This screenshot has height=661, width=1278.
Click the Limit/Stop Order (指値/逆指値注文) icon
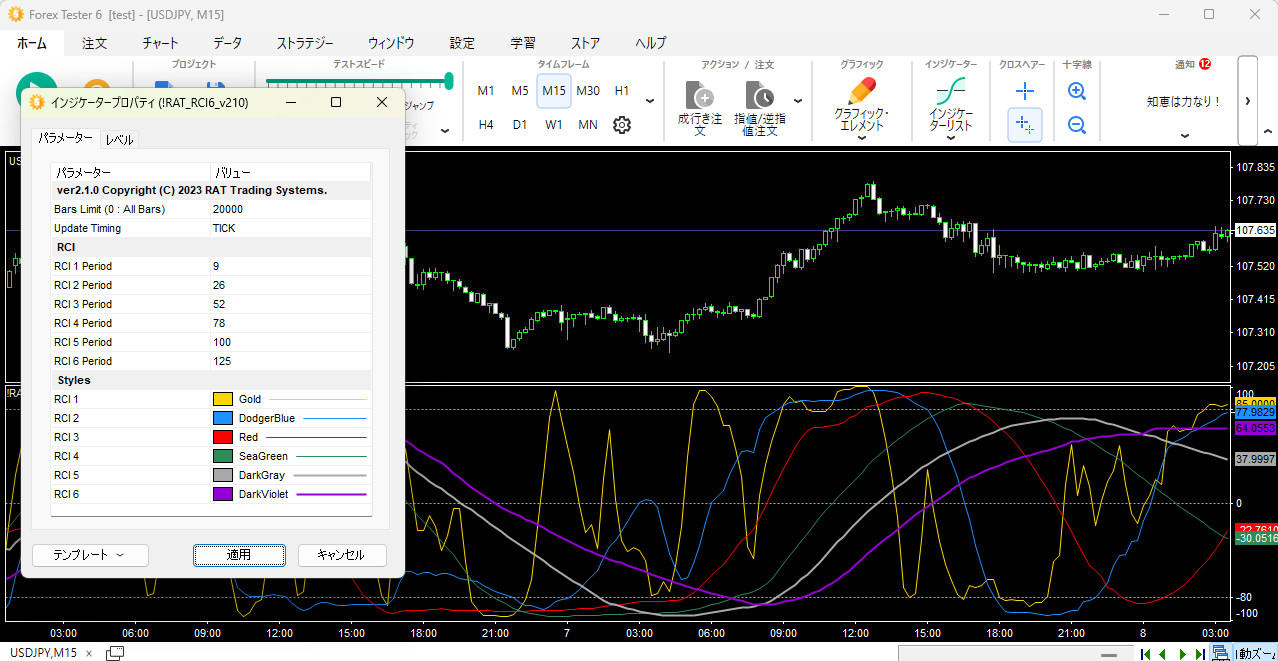click(760, 96)
